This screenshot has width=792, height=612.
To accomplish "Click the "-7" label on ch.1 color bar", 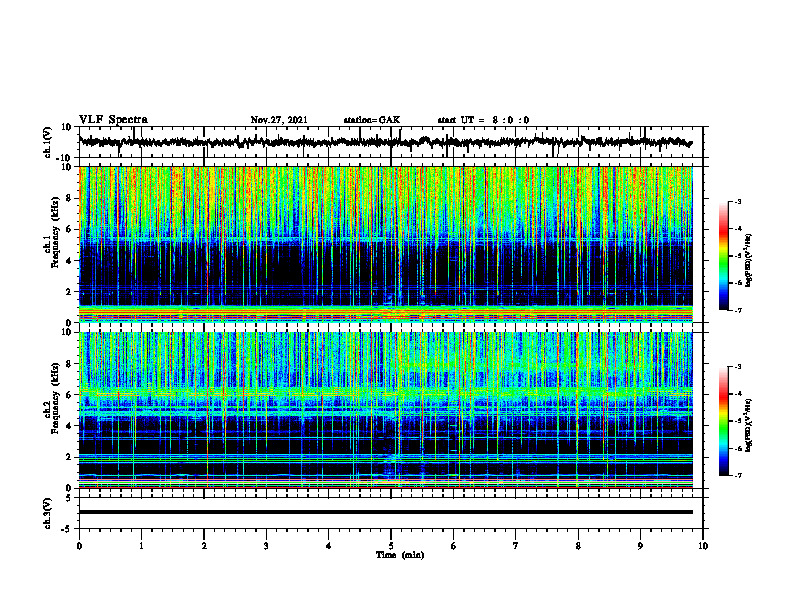I will [x=737, y=310].
